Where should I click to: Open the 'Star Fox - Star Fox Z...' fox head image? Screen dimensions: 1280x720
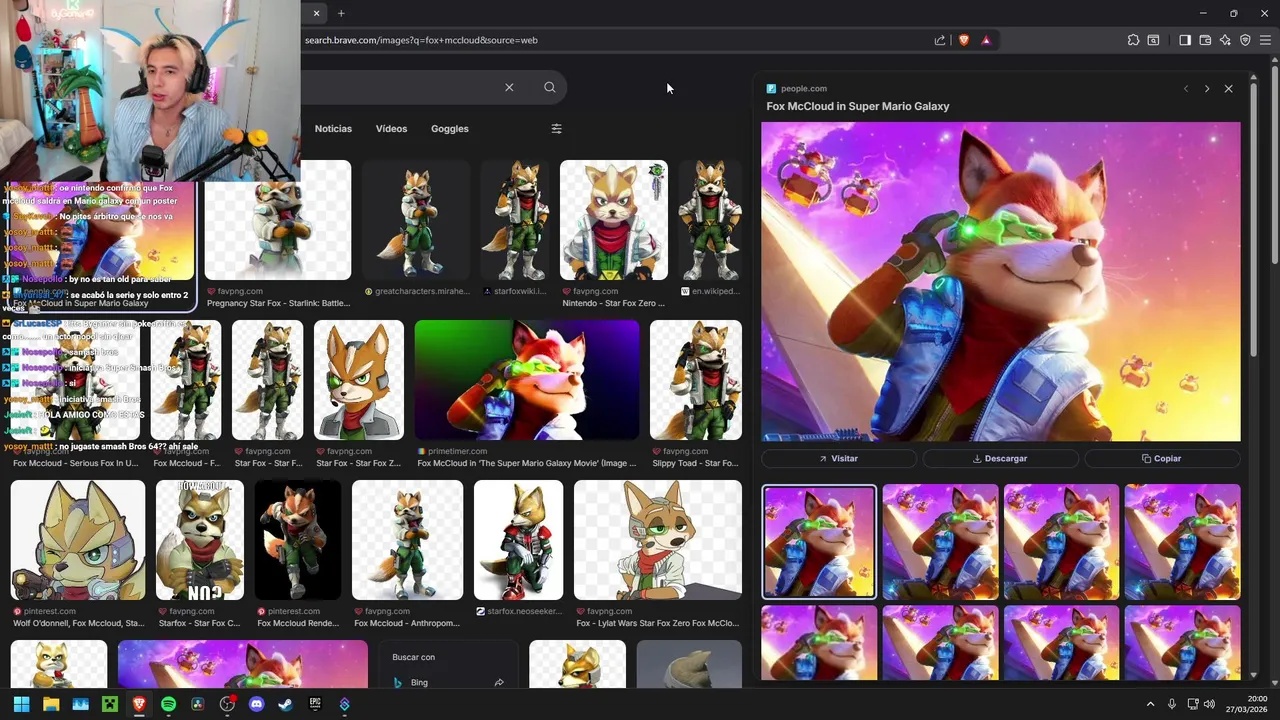click(x=359, y=380)
